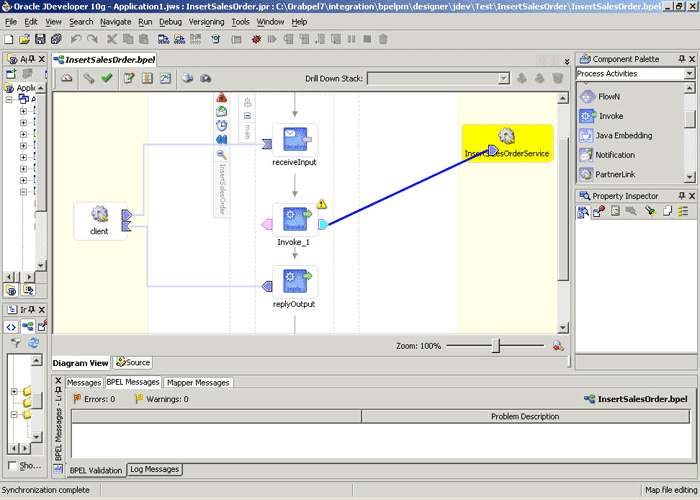The width and height of the screenshot is (700, 500).
Task: Toggle the Sho... checkbox
Action: point(12,466)
